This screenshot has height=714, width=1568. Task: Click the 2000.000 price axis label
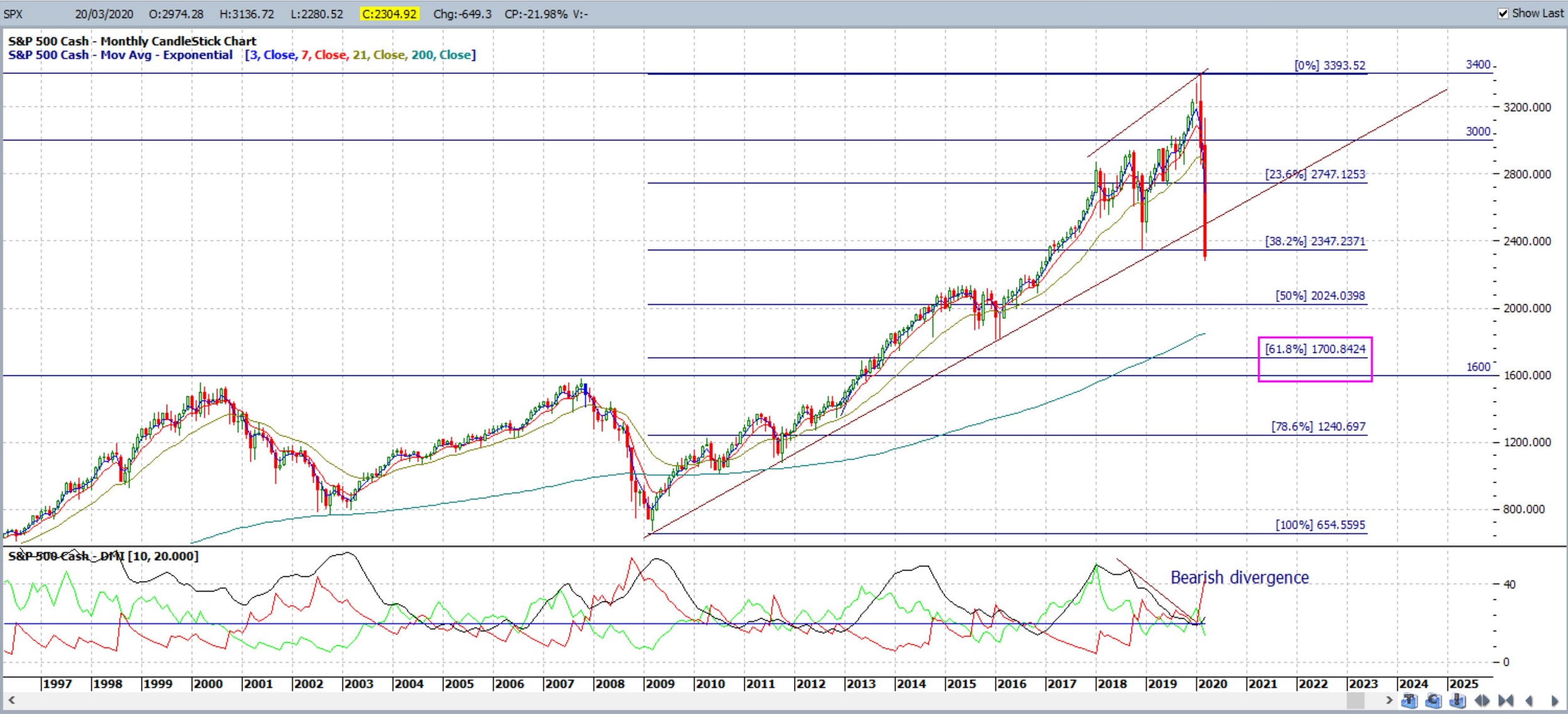[1527, 308]
